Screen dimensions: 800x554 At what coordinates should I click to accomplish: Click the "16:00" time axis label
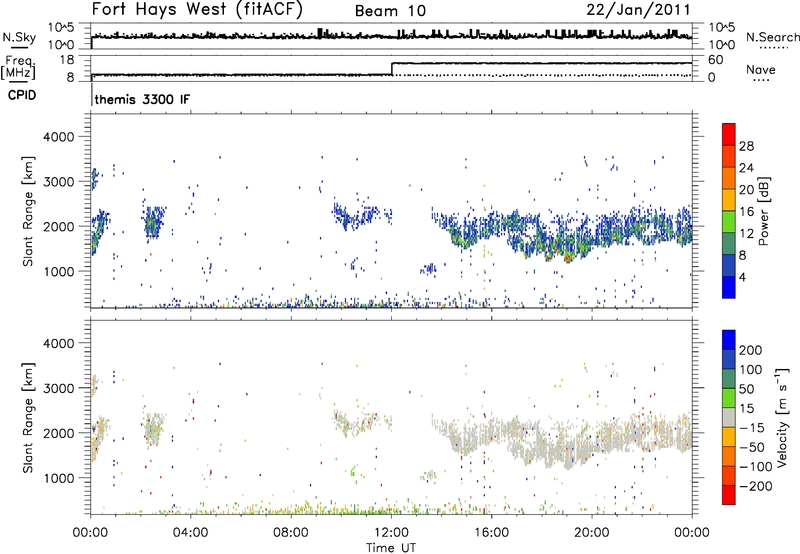[x=491, y=532]
